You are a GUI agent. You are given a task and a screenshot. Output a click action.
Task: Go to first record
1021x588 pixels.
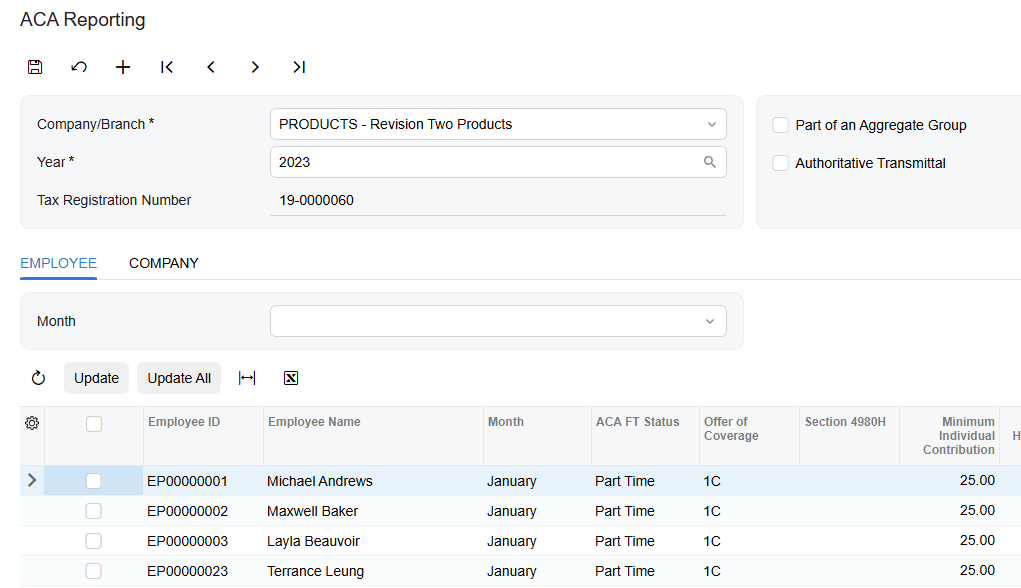tap(167, 67)
